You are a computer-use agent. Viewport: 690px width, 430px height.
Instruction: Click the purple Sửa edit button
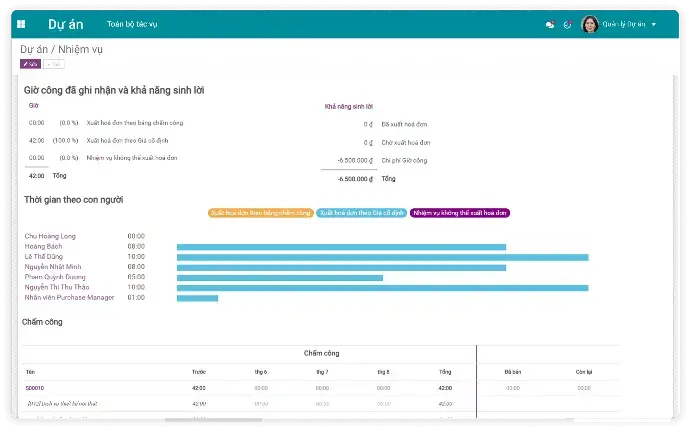(30, 63)
